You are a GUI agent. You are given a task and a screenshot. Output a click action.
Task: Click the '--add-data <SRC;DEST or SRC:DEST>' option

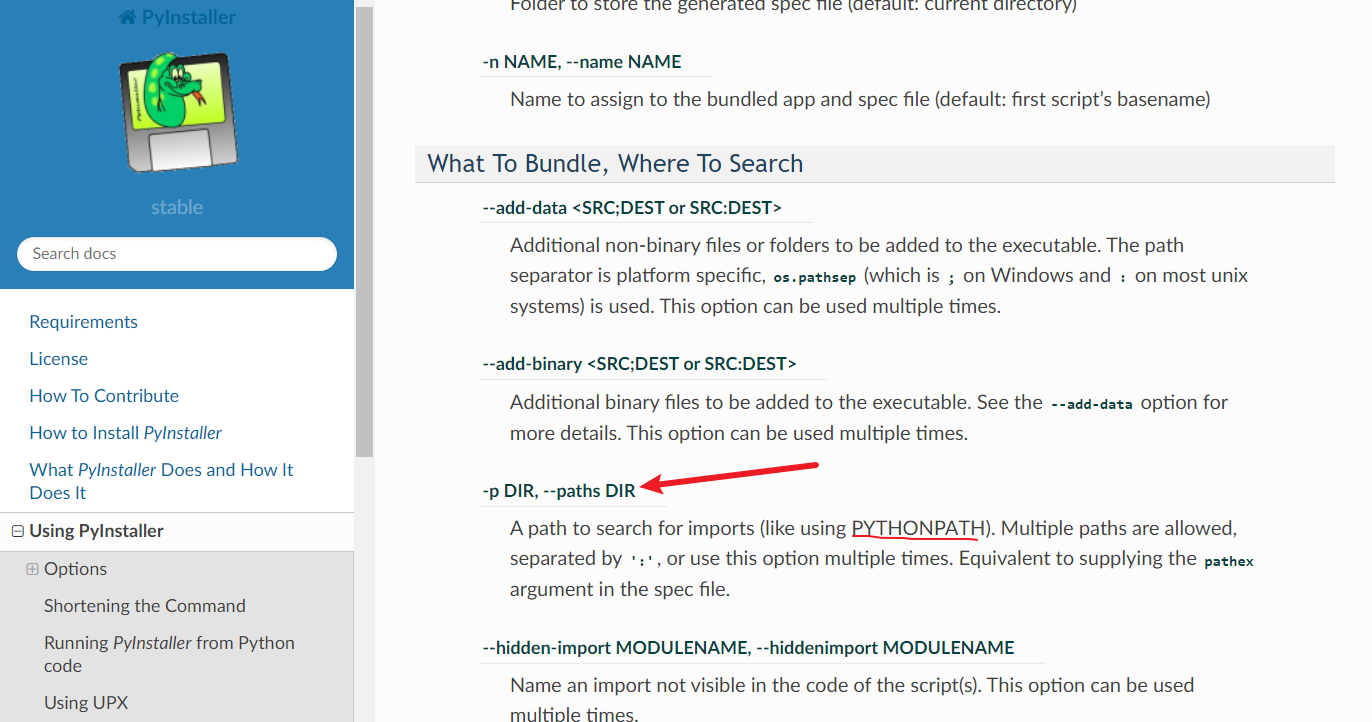point(632,208)
